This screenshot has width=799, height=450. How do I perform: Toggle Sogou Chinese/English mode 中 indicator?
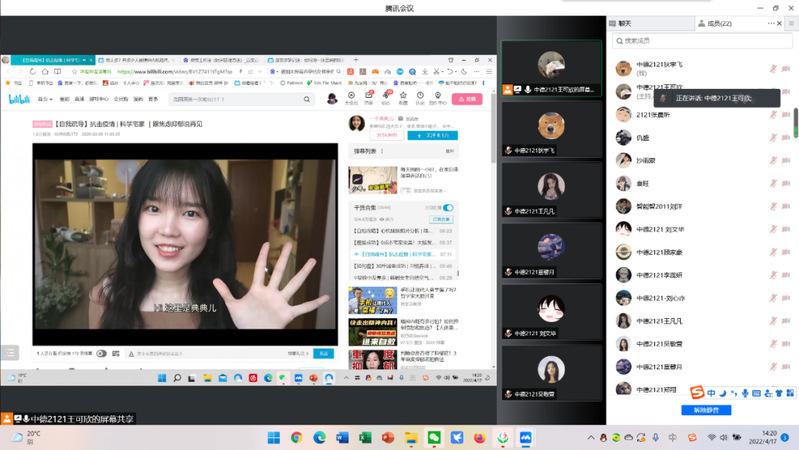[711, 393]
